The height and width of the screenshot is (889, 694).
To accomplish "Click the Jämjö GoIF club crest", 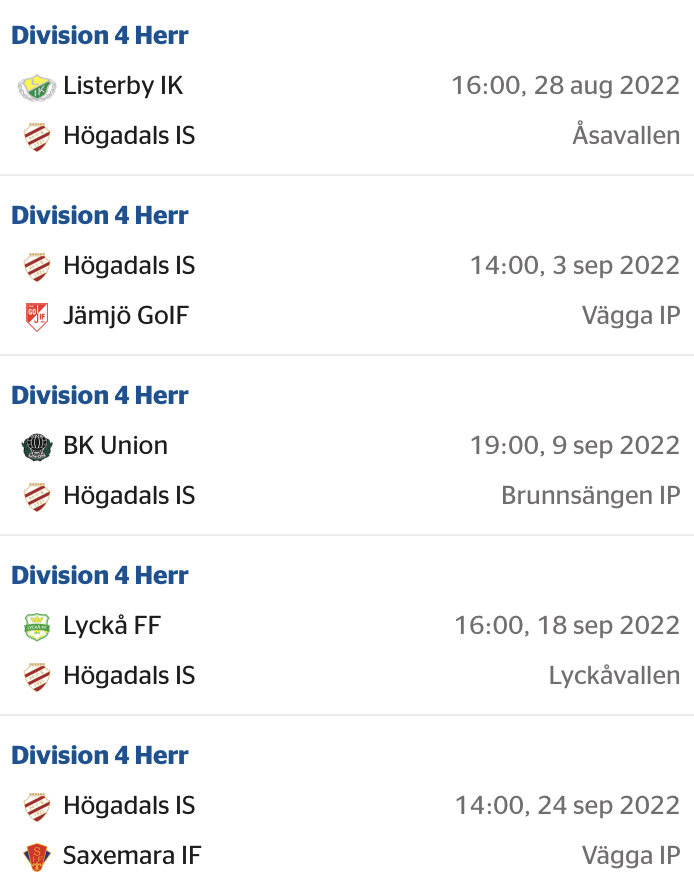I will coord(37,316).
